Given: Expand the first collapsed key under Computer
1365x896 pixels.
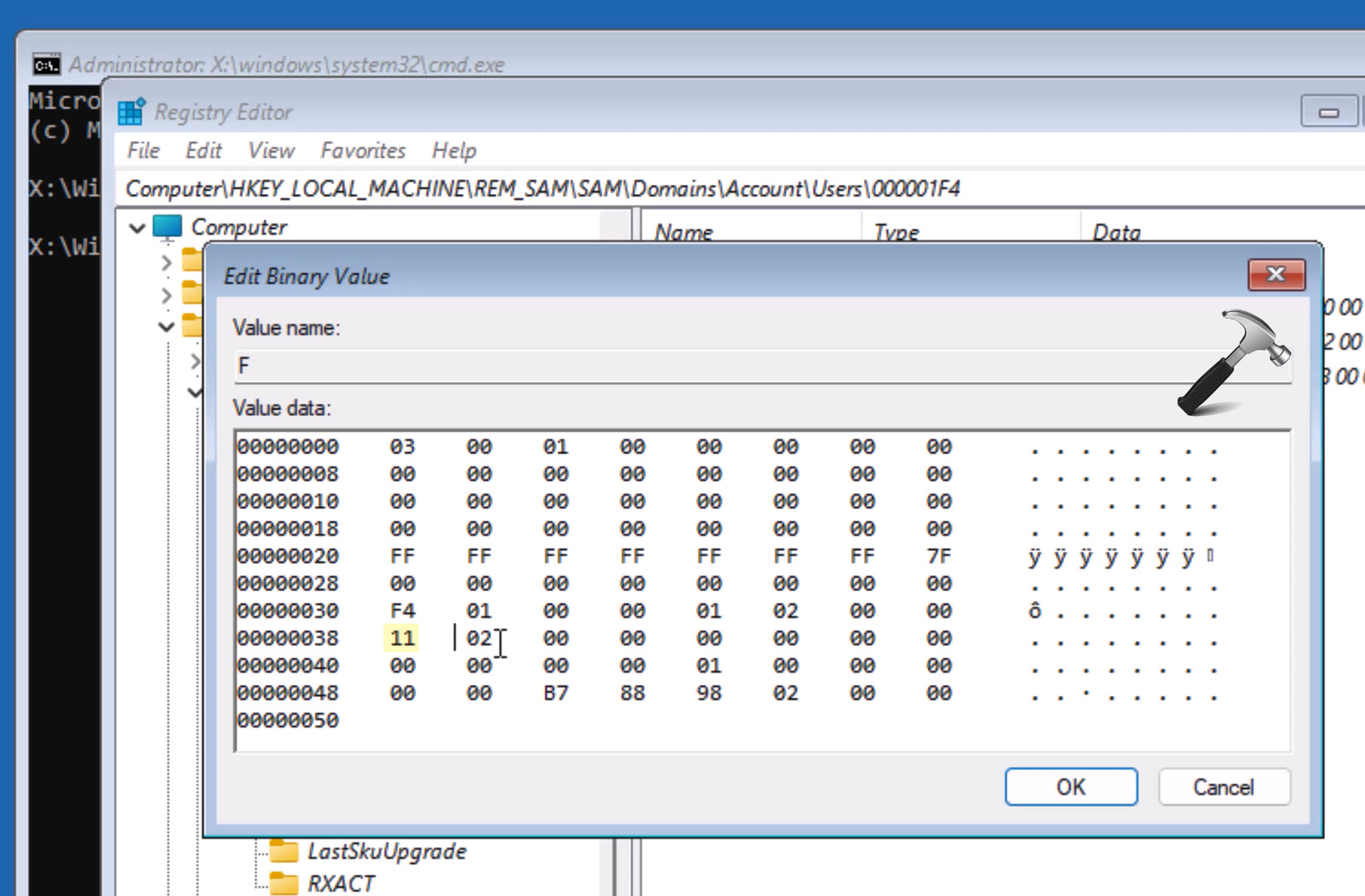Looking at the screenshot, I should coord(166,263).
